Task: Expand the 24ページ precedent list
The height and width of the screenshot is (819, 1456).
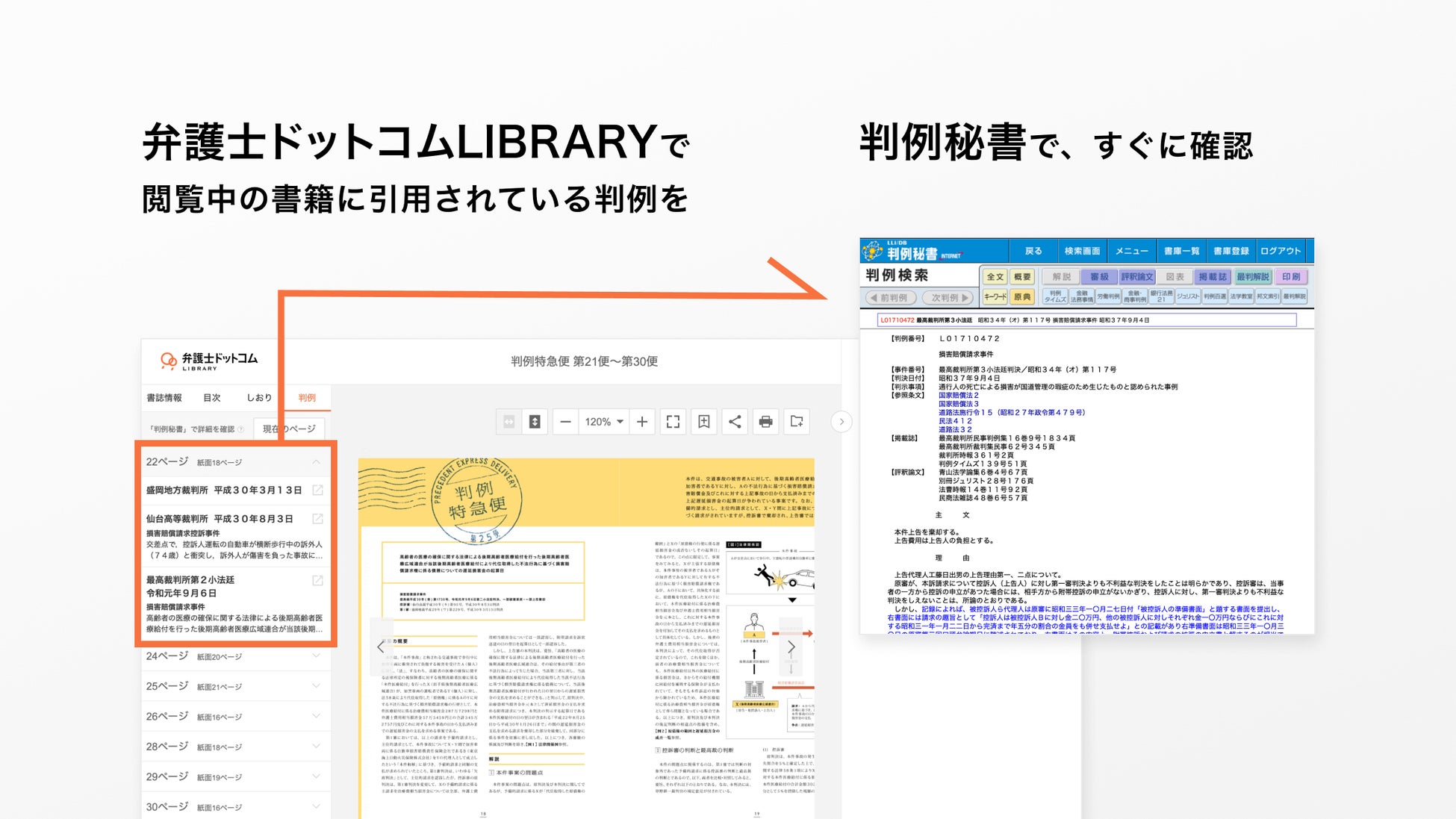Action: pos(317,656)
